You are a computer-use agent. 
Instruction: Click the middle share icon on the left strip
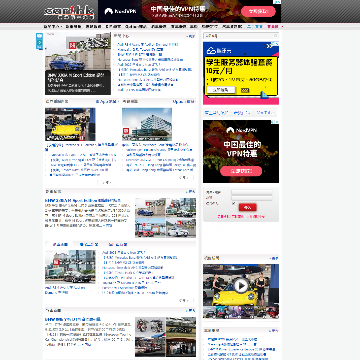[x=39, y=42]
